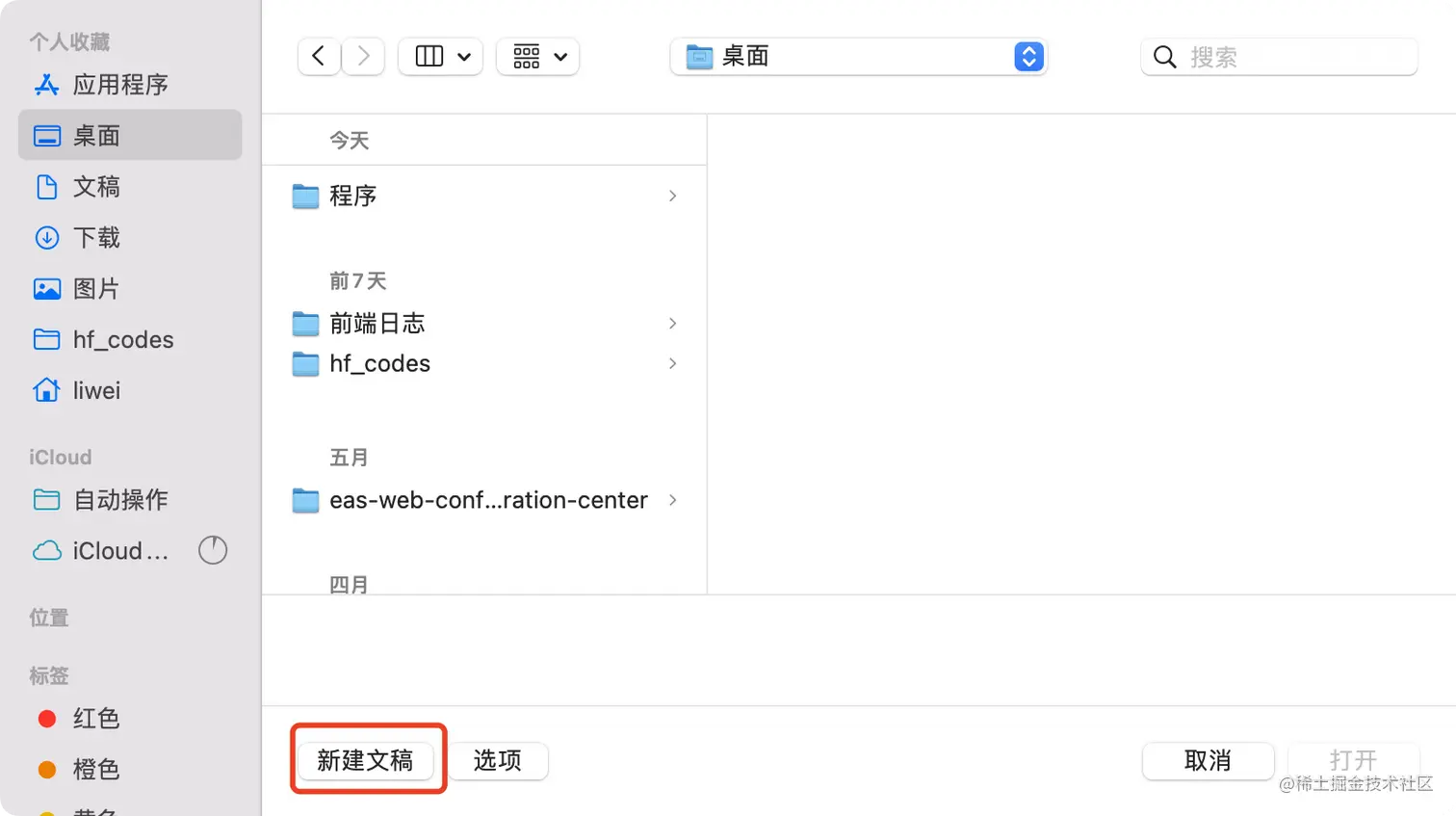Click the liwei house icon
Viewport: 1456px width, 816px height.
(x=46, y=389)
